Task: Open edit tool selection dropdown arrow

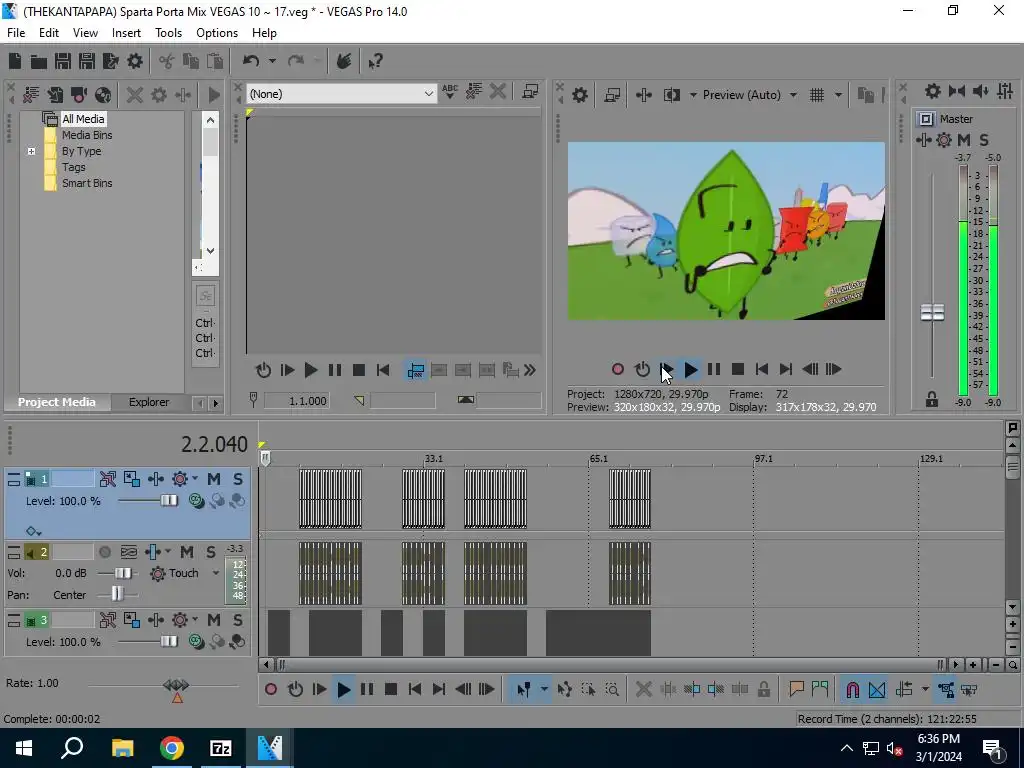Action: tap(543, 689)
